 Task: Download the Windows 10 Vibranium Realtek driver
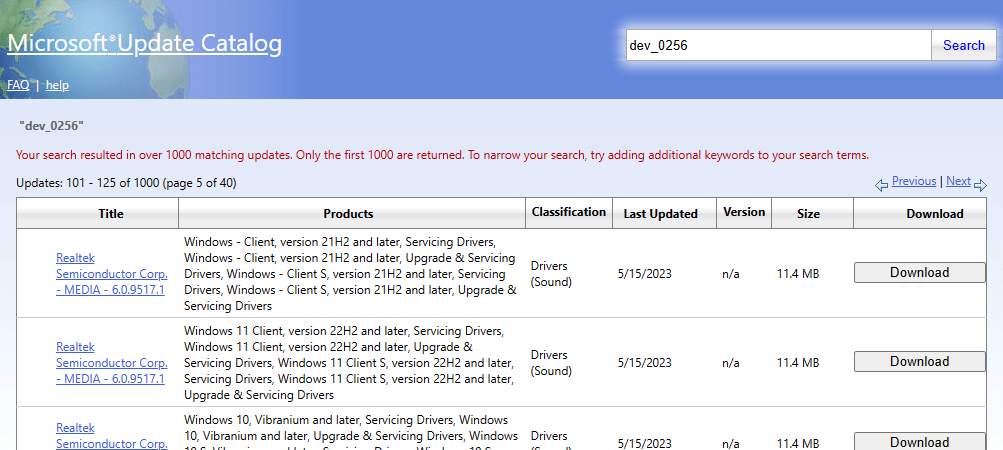[x=919, y=441]
